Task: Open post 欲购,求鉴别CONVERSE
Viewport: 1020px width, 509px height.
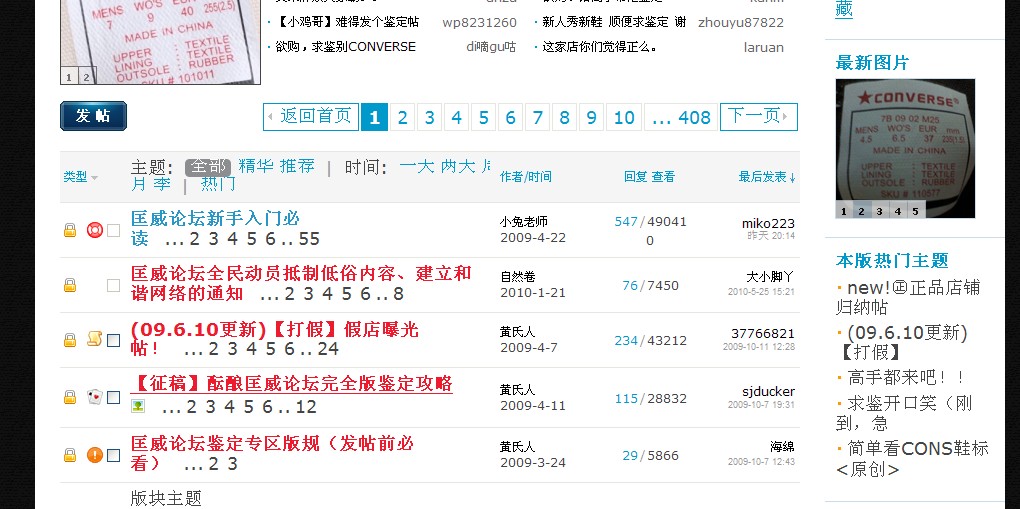Action: coord(345,47)
